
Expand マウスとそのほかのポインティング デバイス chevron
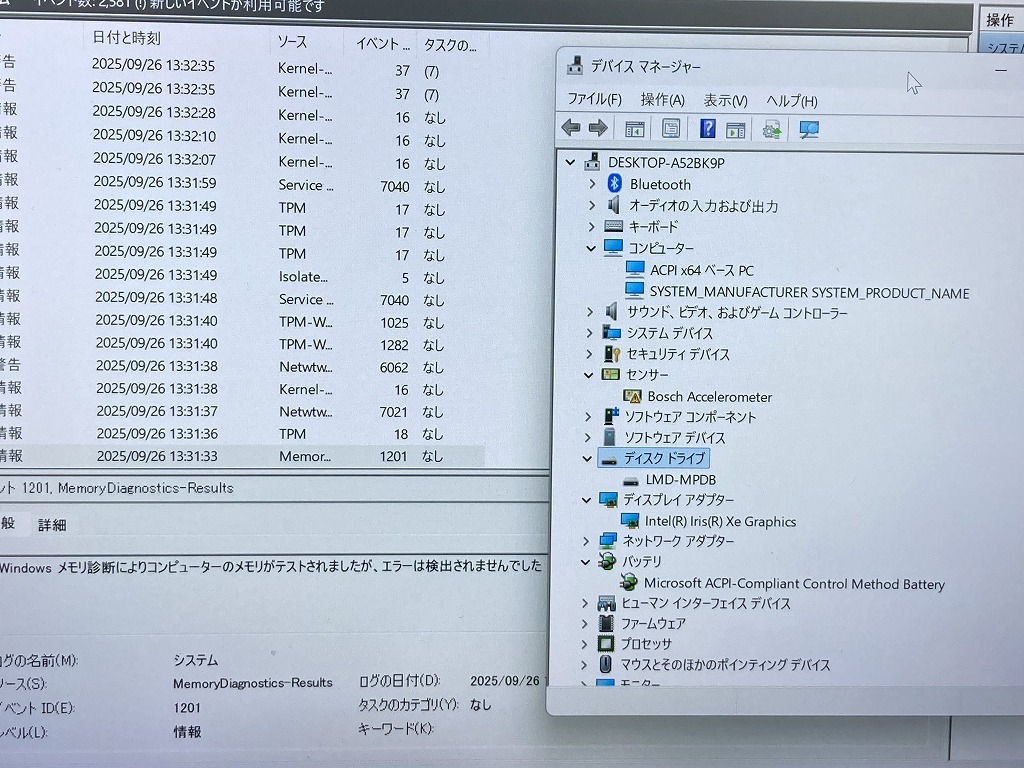[x=584, y=665]
